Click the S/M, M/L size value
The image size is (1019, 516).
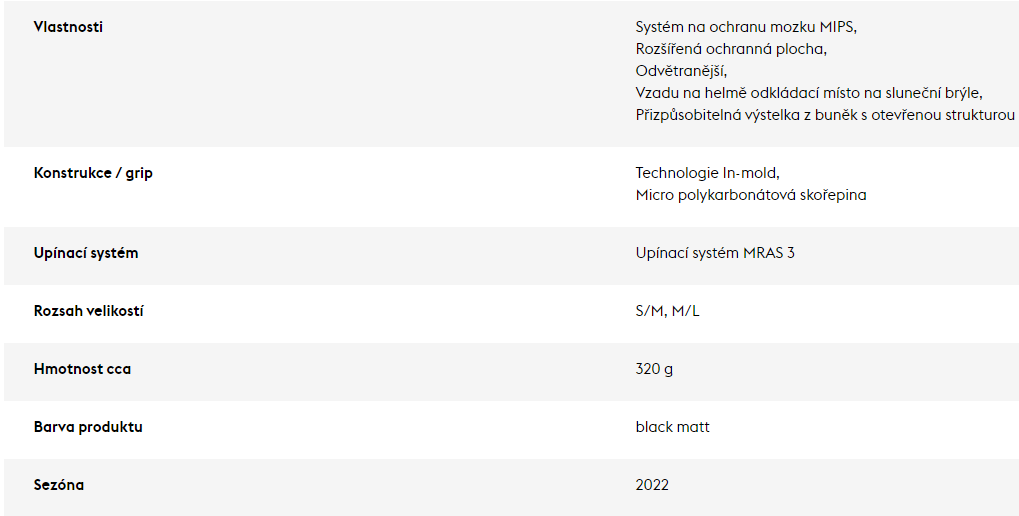click(x=667, y=311)
